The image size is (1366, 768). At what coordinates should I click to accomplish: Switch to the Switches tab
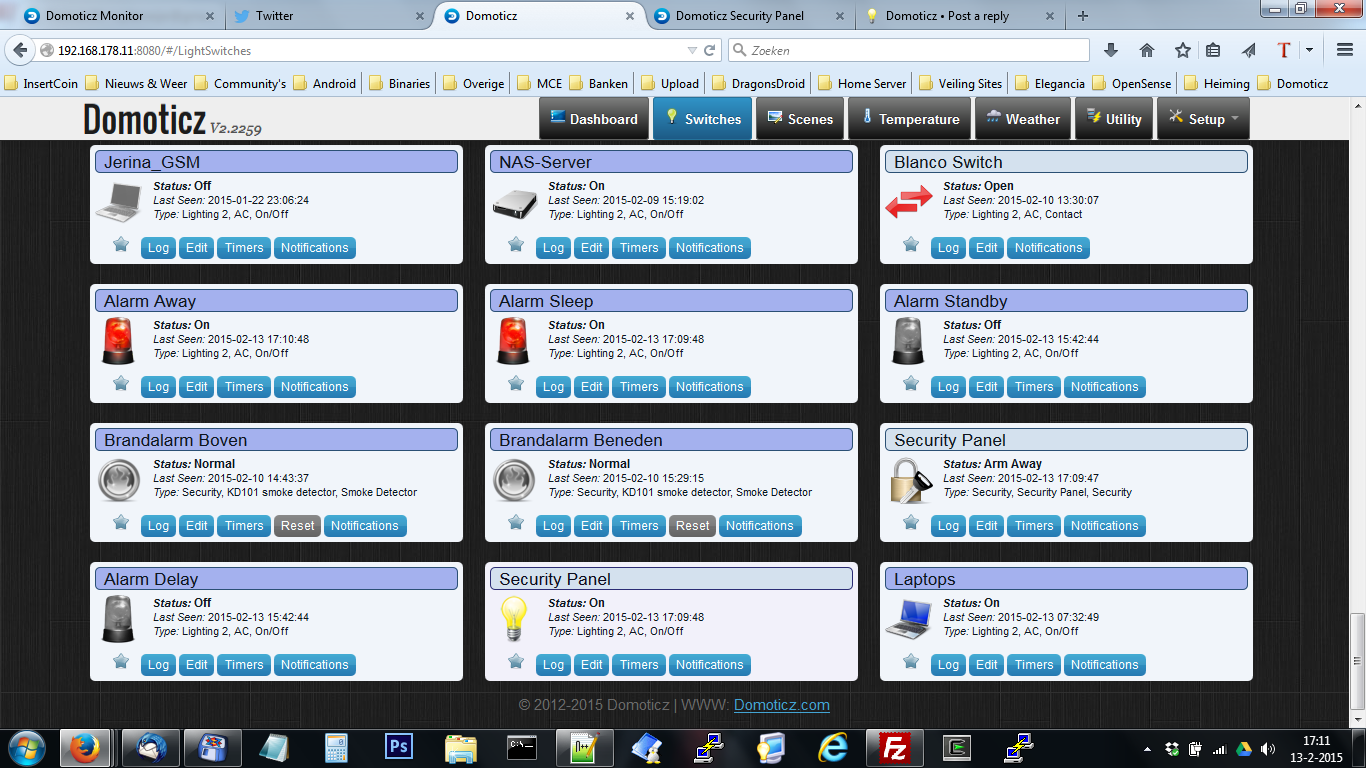[x=703, y=119]
